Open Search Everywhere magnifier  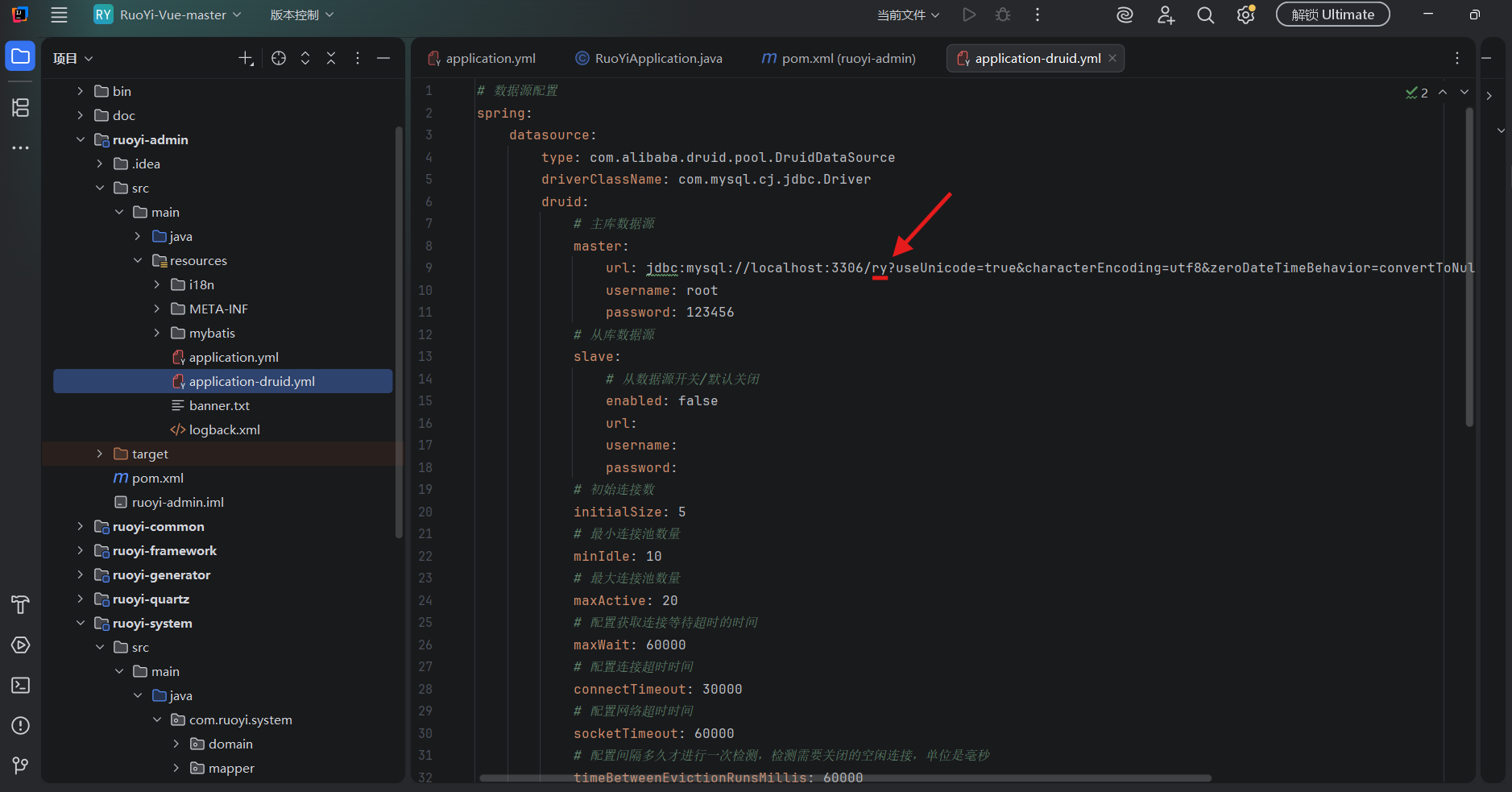point(1205,15)
